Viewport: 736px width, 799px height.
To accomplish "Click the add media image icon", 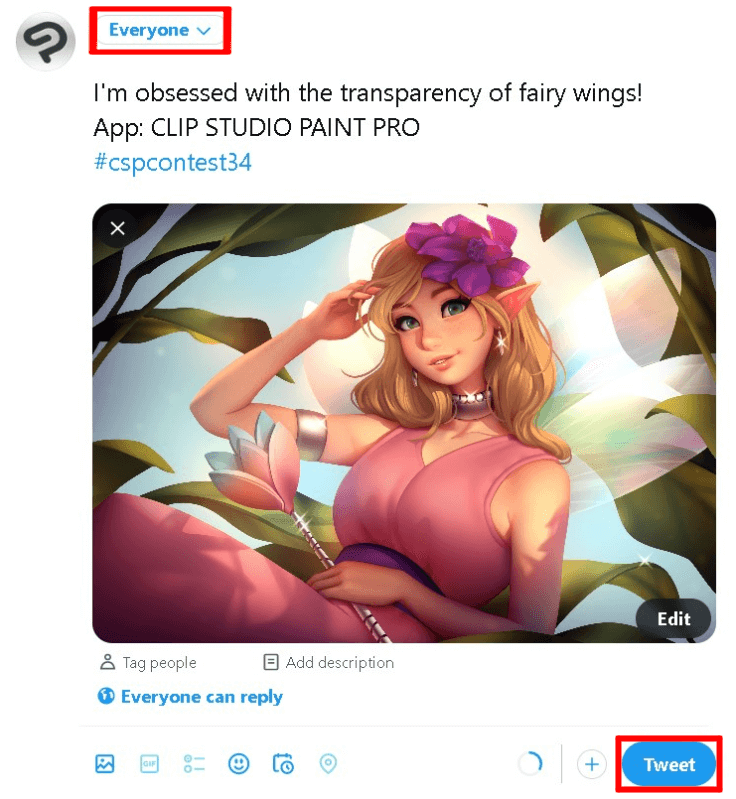I will coord(105,764).
